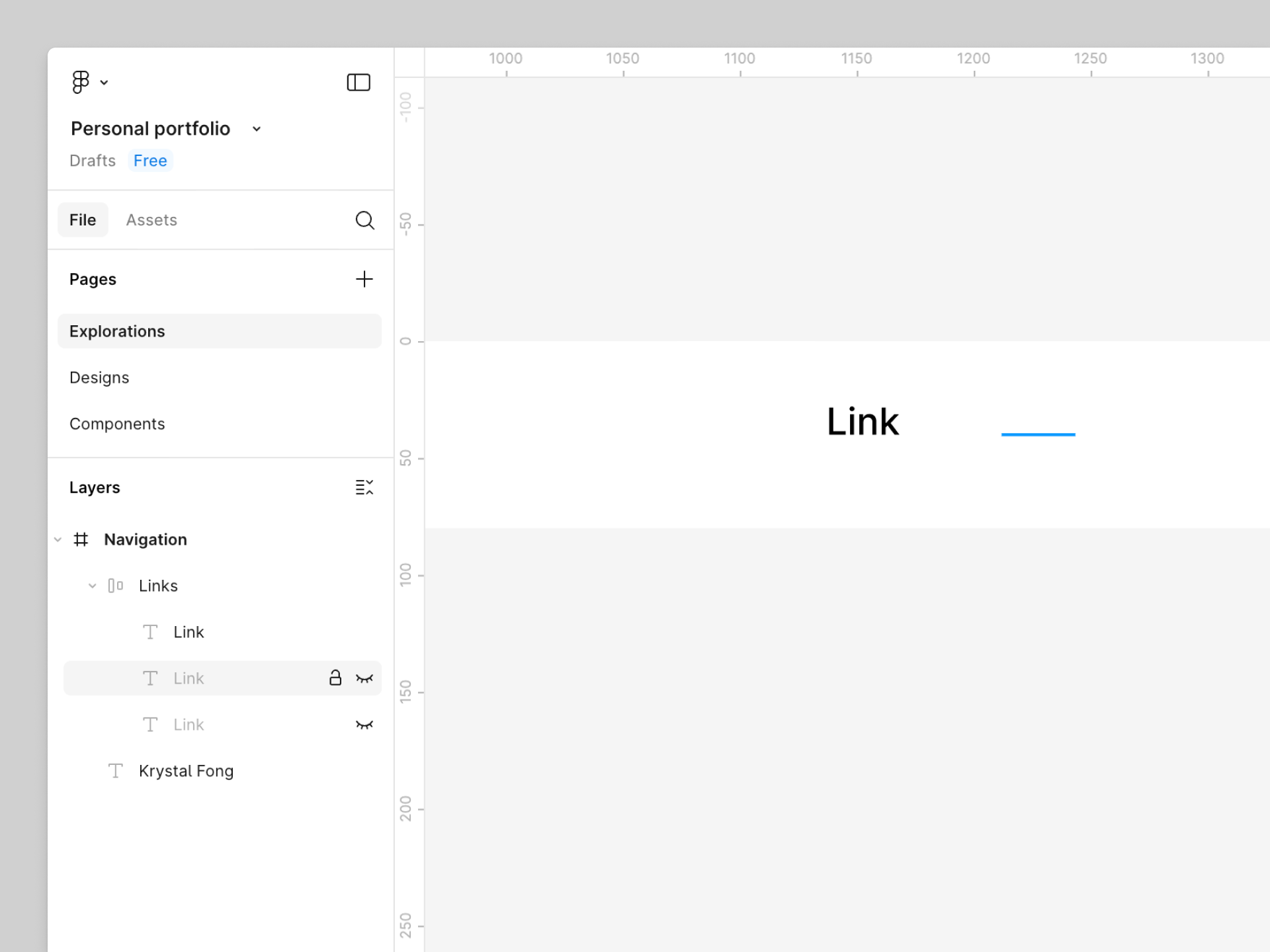This screenshot has width=1270, height=952.
Task: Show the selected hidden Link layer
Action: (364, 678)
